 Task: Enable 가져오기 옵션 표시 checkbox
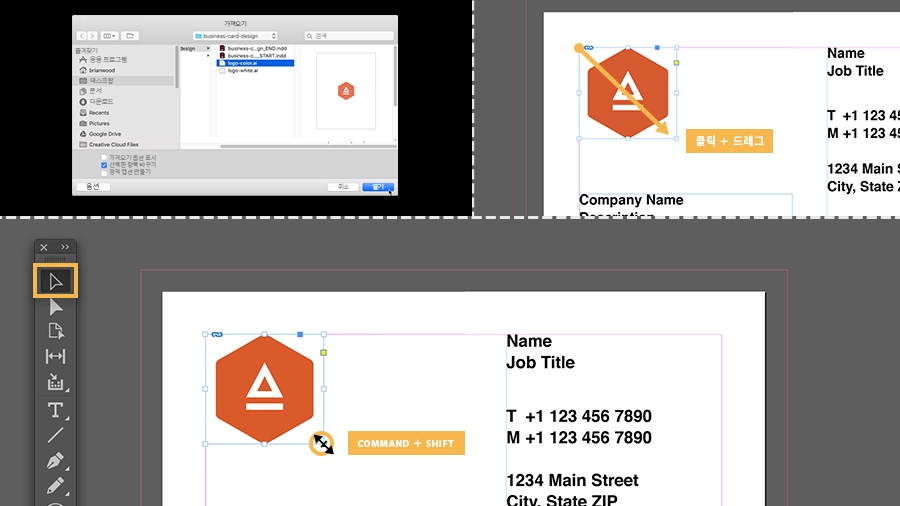pyautogui.click(x=104, y=157)
